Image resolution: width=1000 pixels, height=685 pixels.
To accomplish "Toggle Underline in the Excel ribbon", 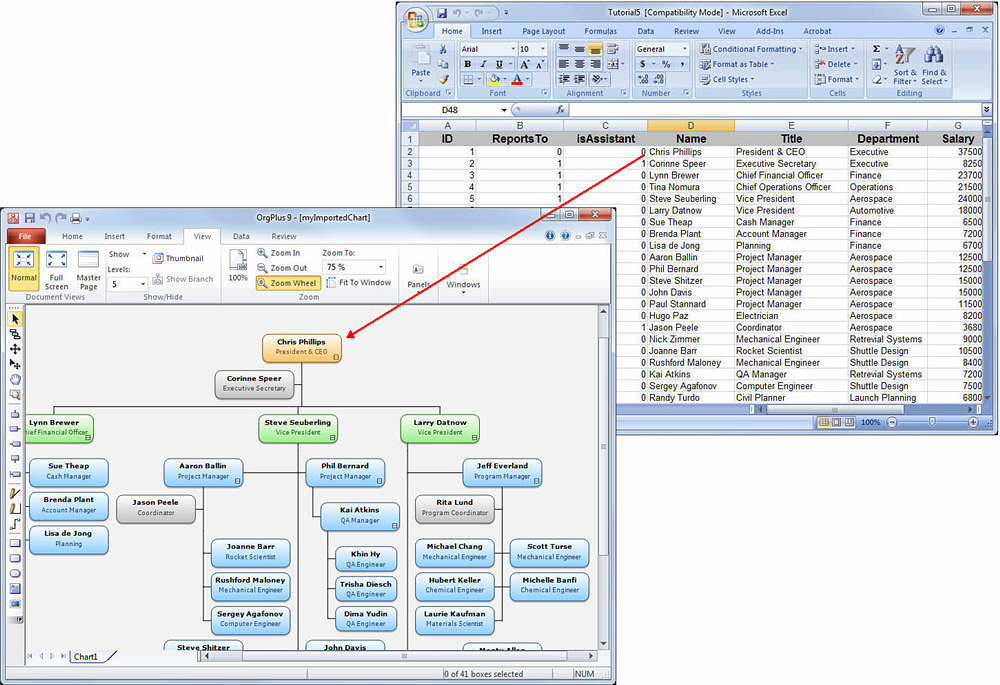I will click(x=499, y=64).
